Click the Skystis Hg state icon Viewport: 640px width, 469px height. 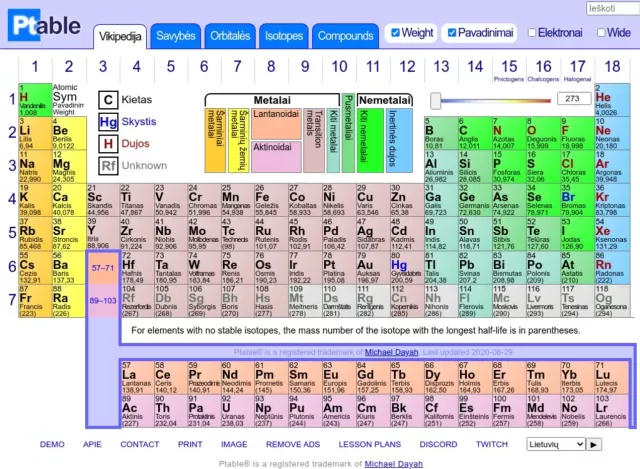(x=108, y=122)
